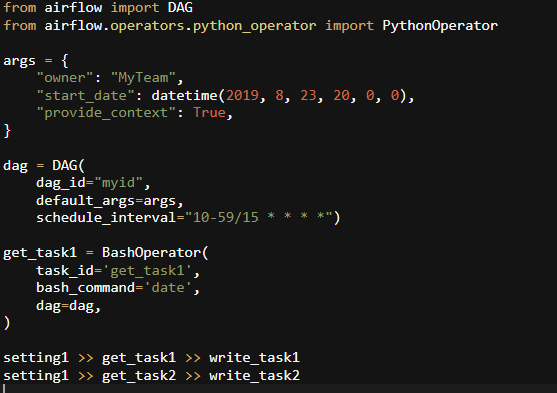Click 'setting1' on the first chain line

point(36,358)
